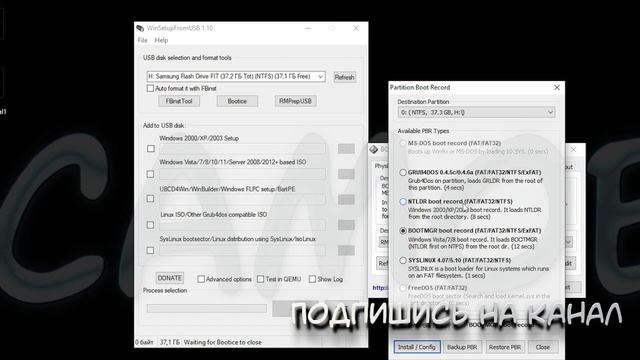Launch RMPrepUSB
This screenshot has width=640, height=360.
point(296,101)
